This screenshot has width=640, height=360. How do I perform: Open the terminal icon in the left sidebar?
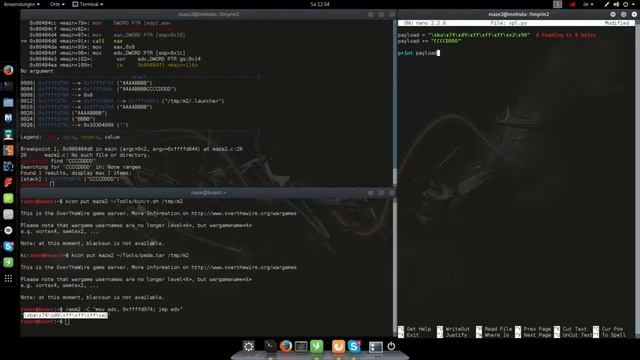(x=8, y=86)
